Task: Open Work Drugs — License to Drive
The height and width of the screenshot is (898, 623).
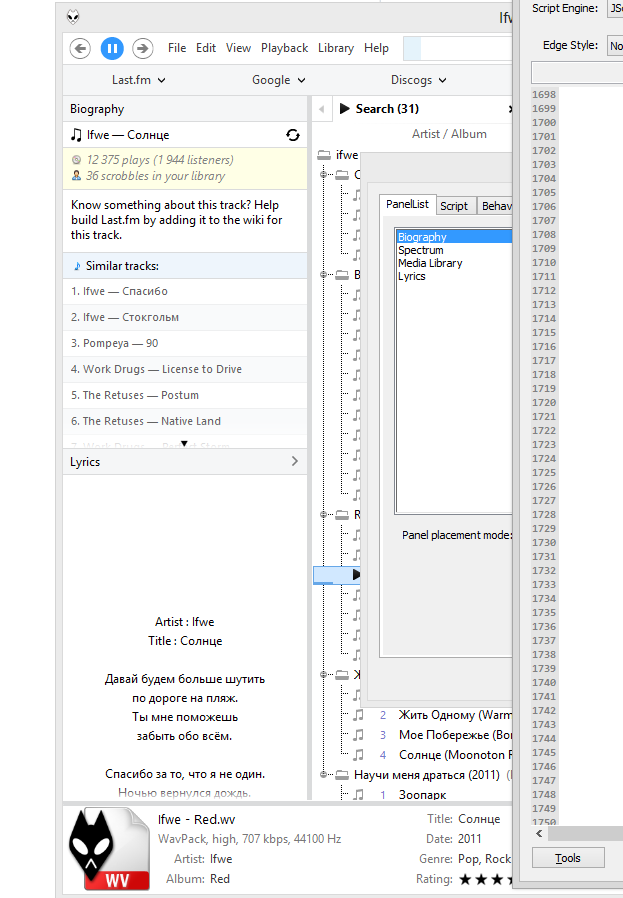Action: pos(185,369)
